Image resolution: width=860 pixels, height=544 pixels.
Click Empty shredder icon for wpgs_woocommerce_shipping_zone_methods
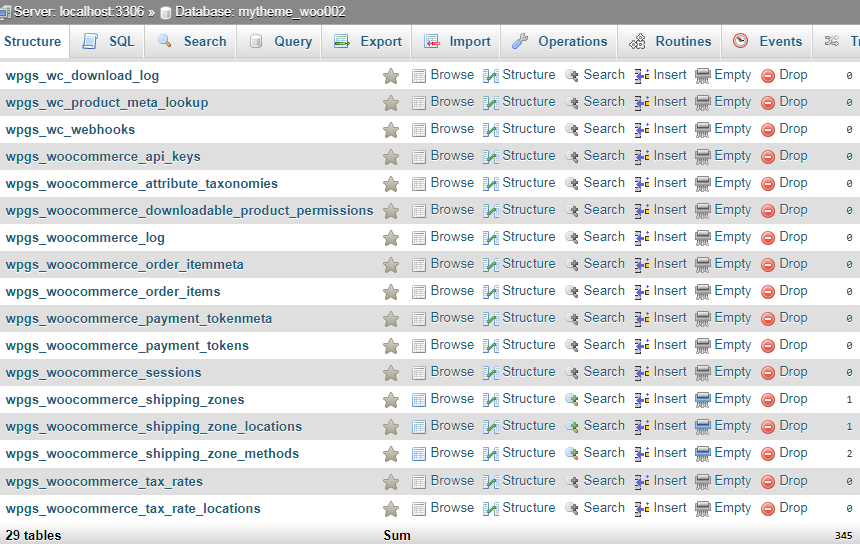click(703, 454)
